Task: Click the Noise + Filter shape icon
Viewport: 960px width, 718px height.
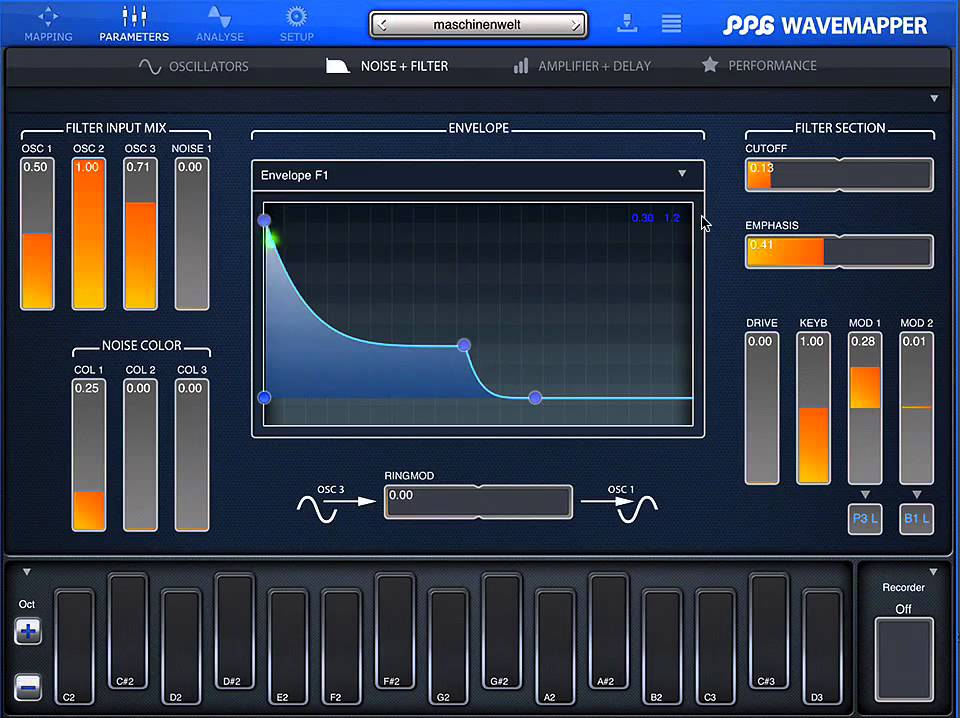Action: (x=337, y=65)
